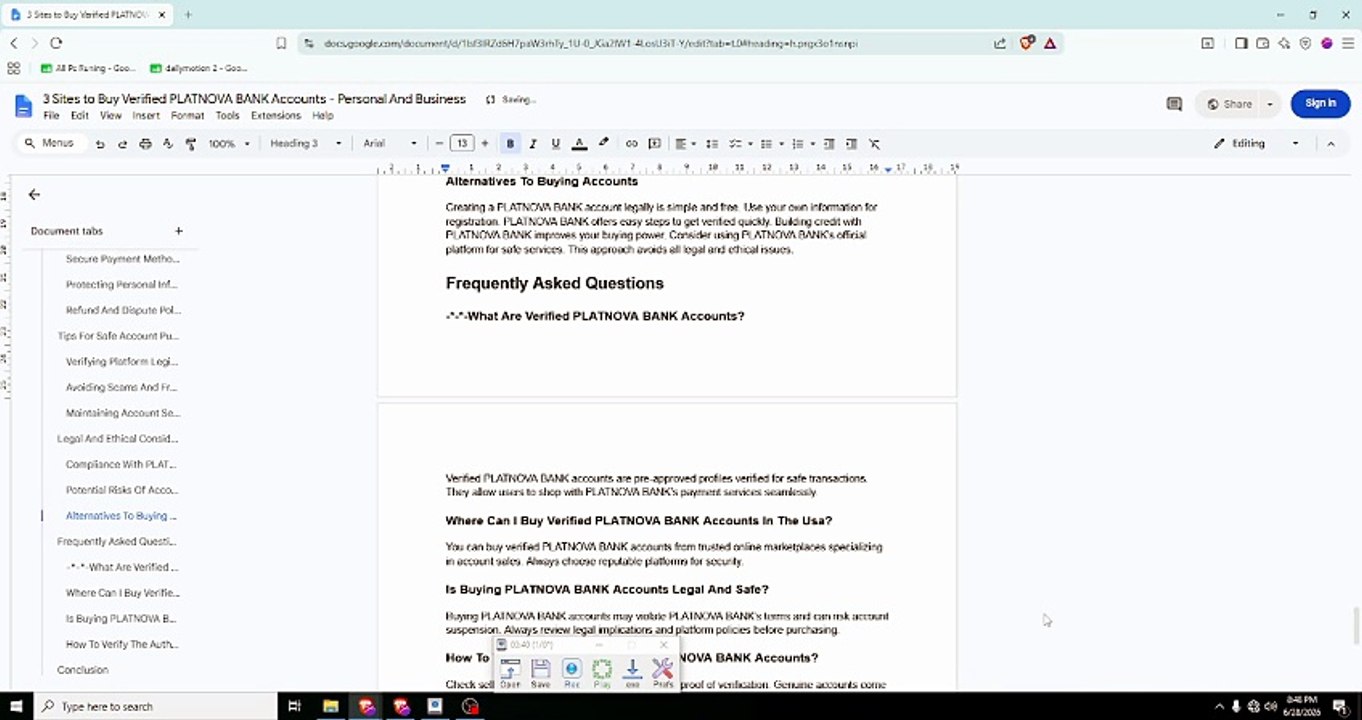The width and height of the screenshot is (1362, 720).
Task: Increase the paragraph indent
Action: pyautogui.click(x=851, y=144)
